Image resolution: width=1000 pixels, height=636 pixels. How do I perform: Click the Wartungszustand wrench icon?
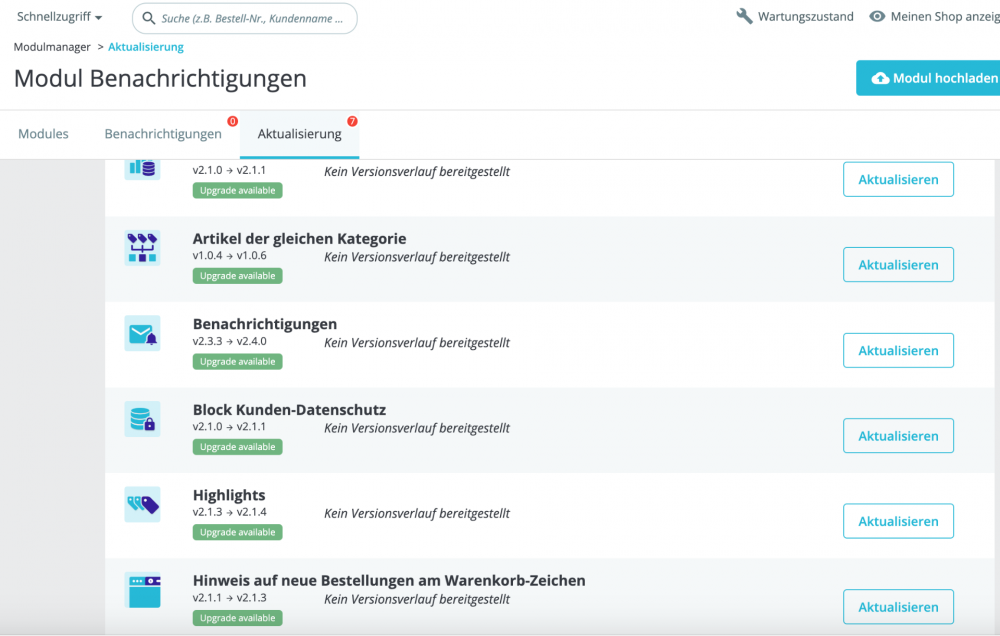[743, 15]
